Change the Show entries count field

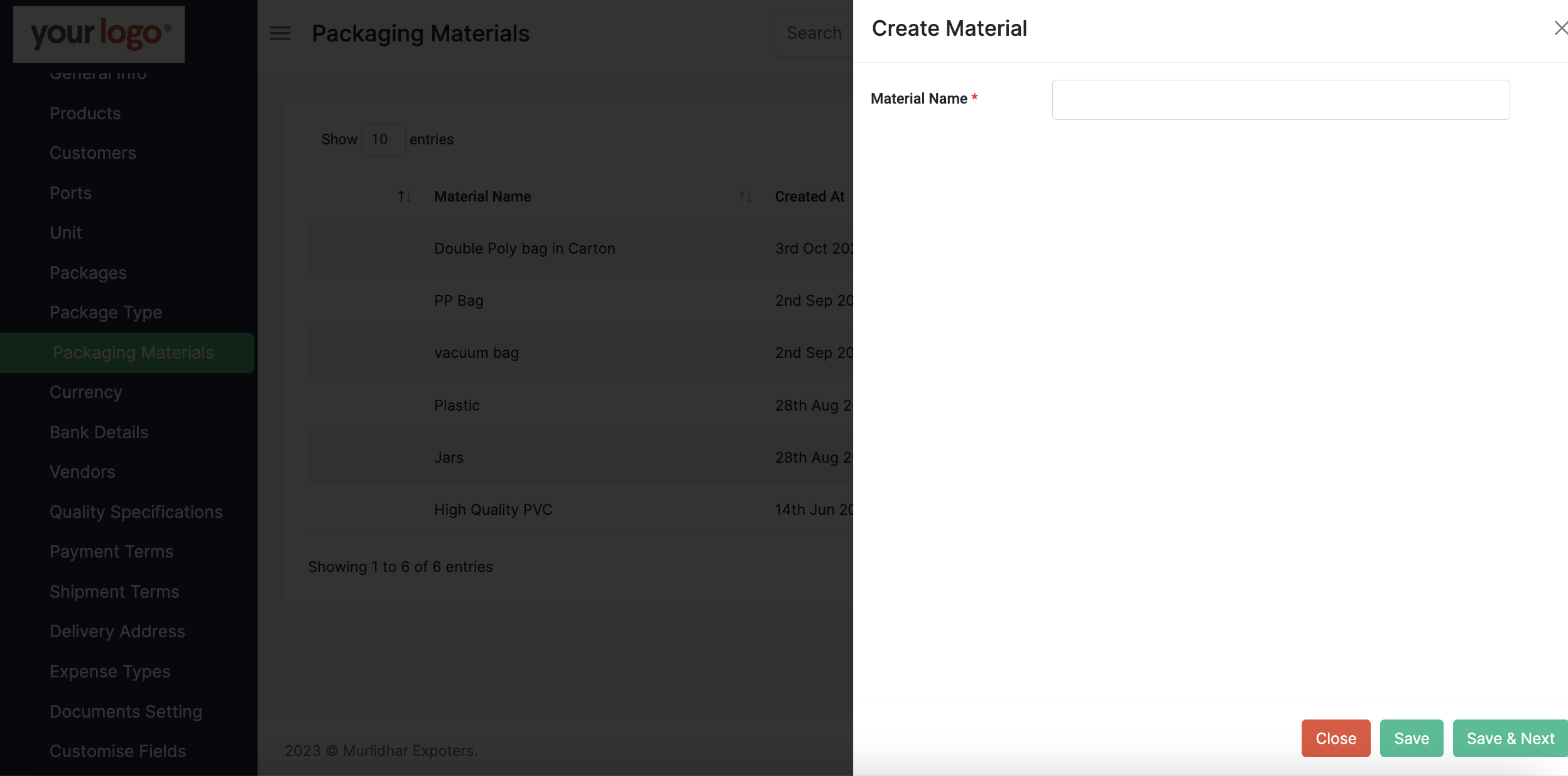click(x=383, y=139)
